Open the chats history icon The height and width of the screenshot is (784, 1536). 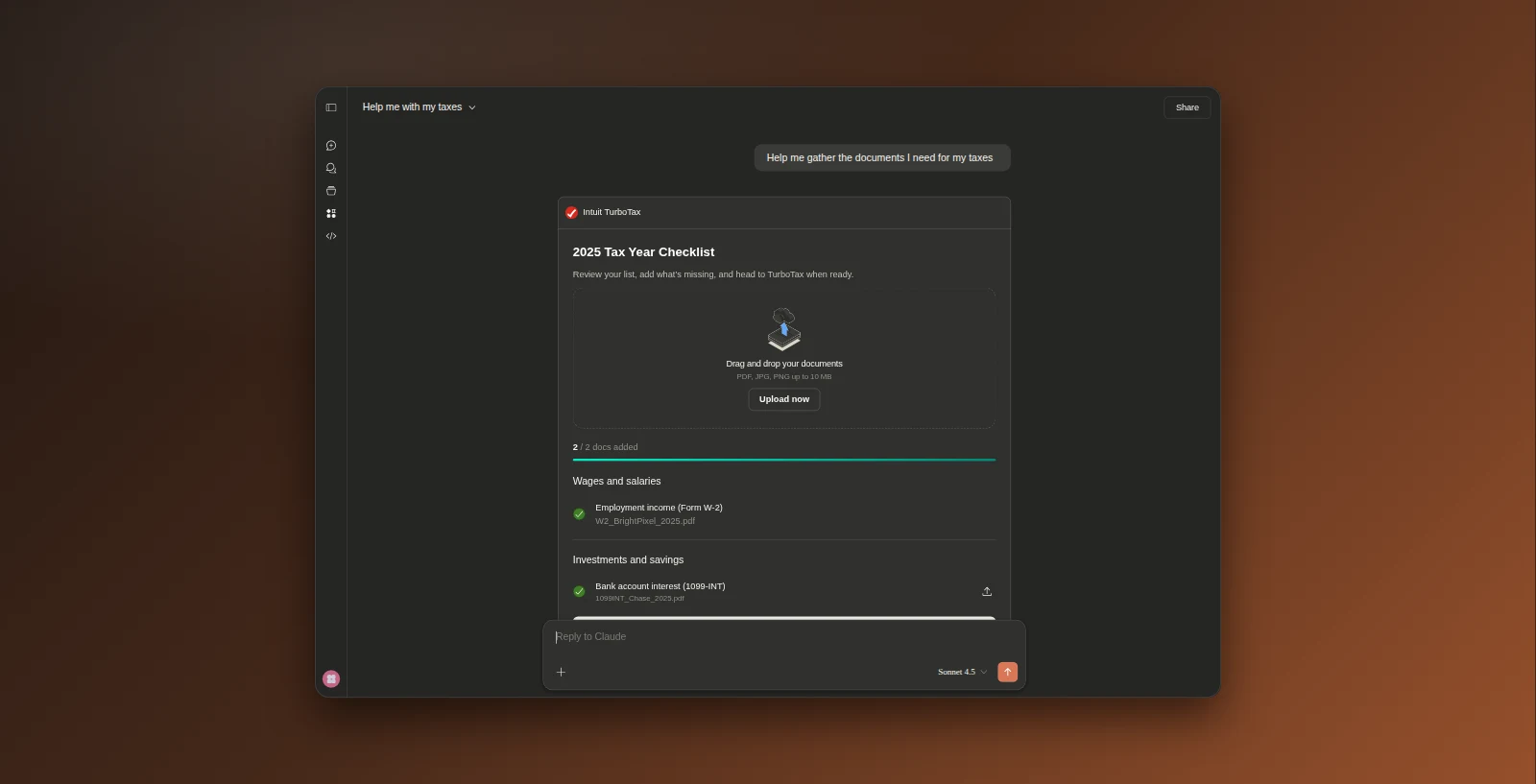[331, 168]
